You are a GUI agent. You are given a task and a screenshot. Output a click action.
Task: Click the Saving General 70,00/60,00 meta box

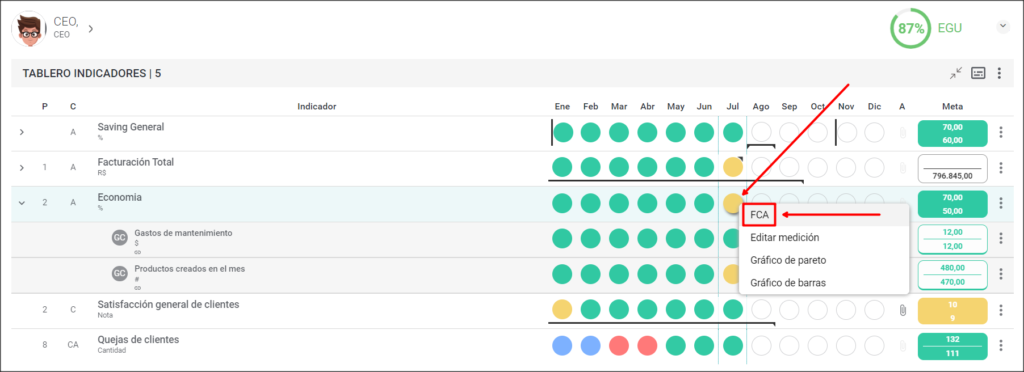(952, 133)
